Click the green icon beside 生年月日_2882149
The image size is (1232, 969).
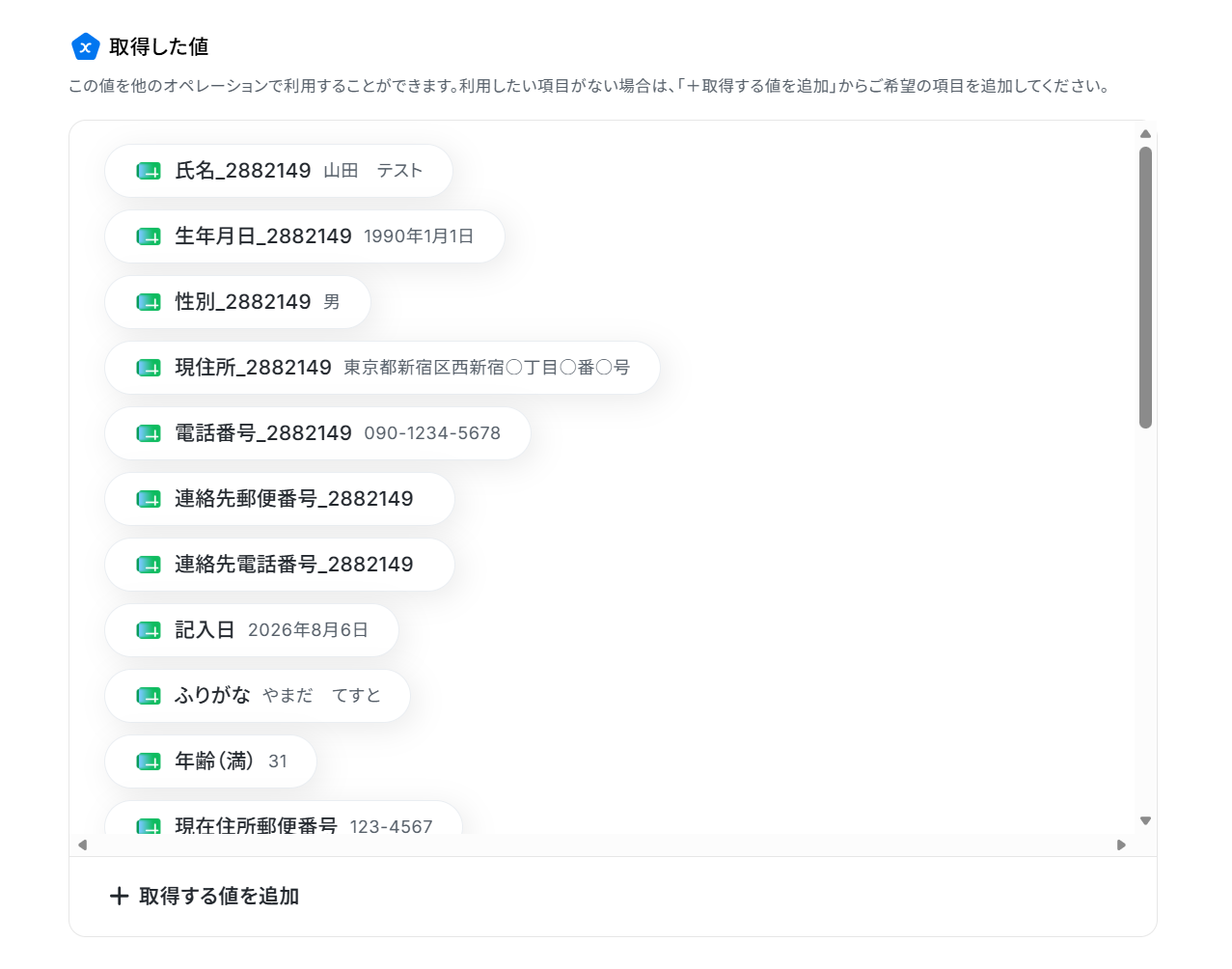click(x=149, y=236)
